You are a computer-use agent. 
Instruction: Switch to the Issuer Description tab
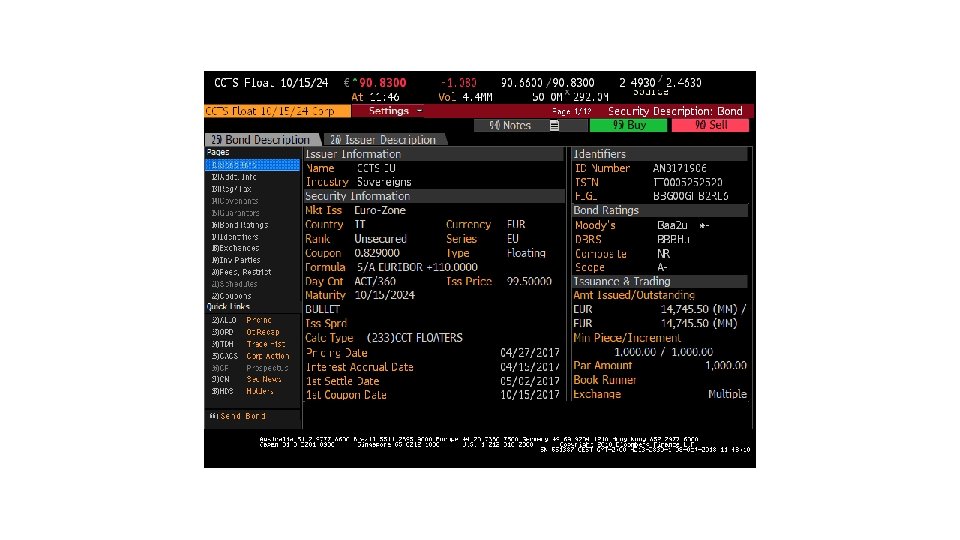384,140
